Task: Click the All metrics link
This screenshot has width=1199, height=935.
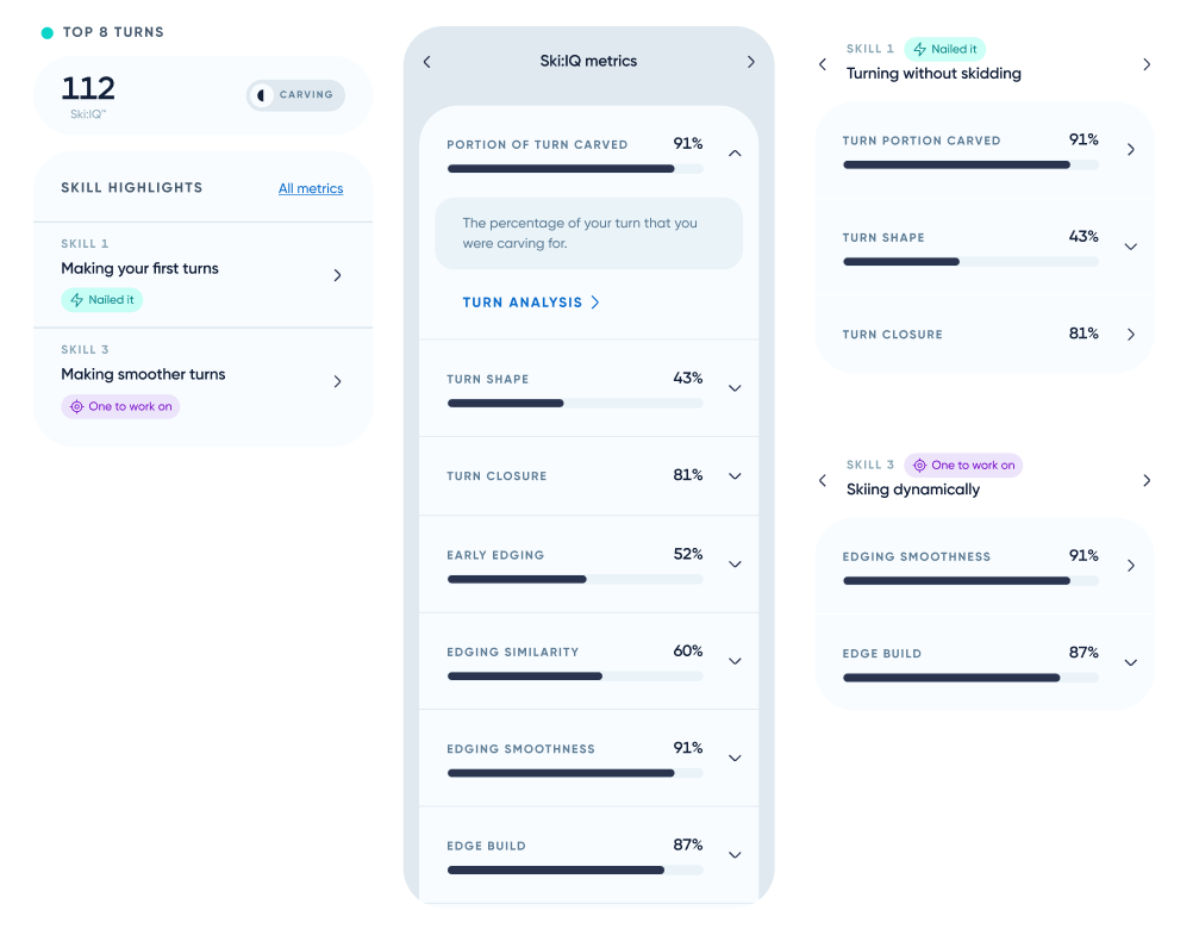Action: [310, 189]
